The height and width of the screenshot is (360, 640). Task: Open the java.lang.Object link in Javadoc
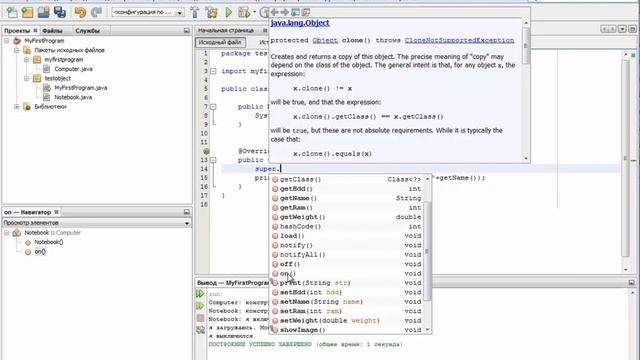300,23
